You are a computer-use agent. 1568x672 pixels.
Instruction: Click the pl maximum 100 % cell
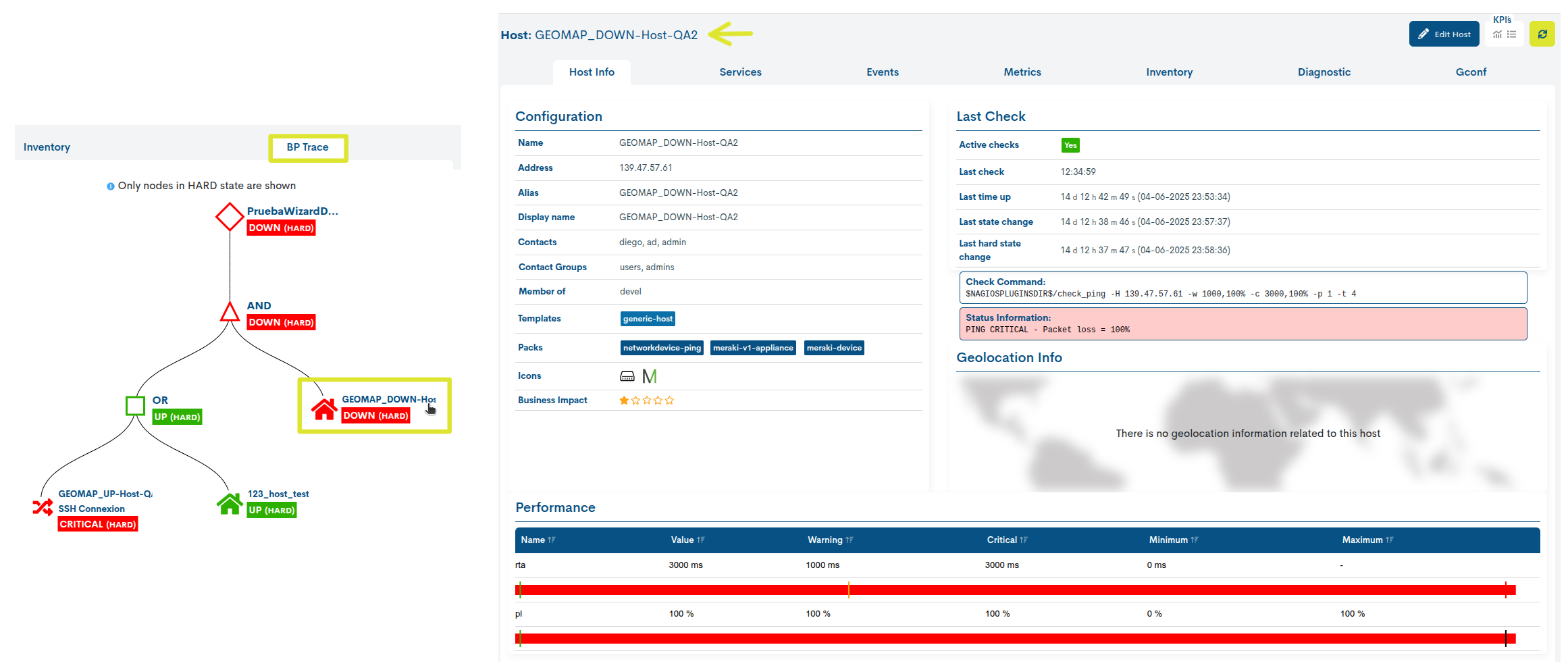pos(1353,614)
